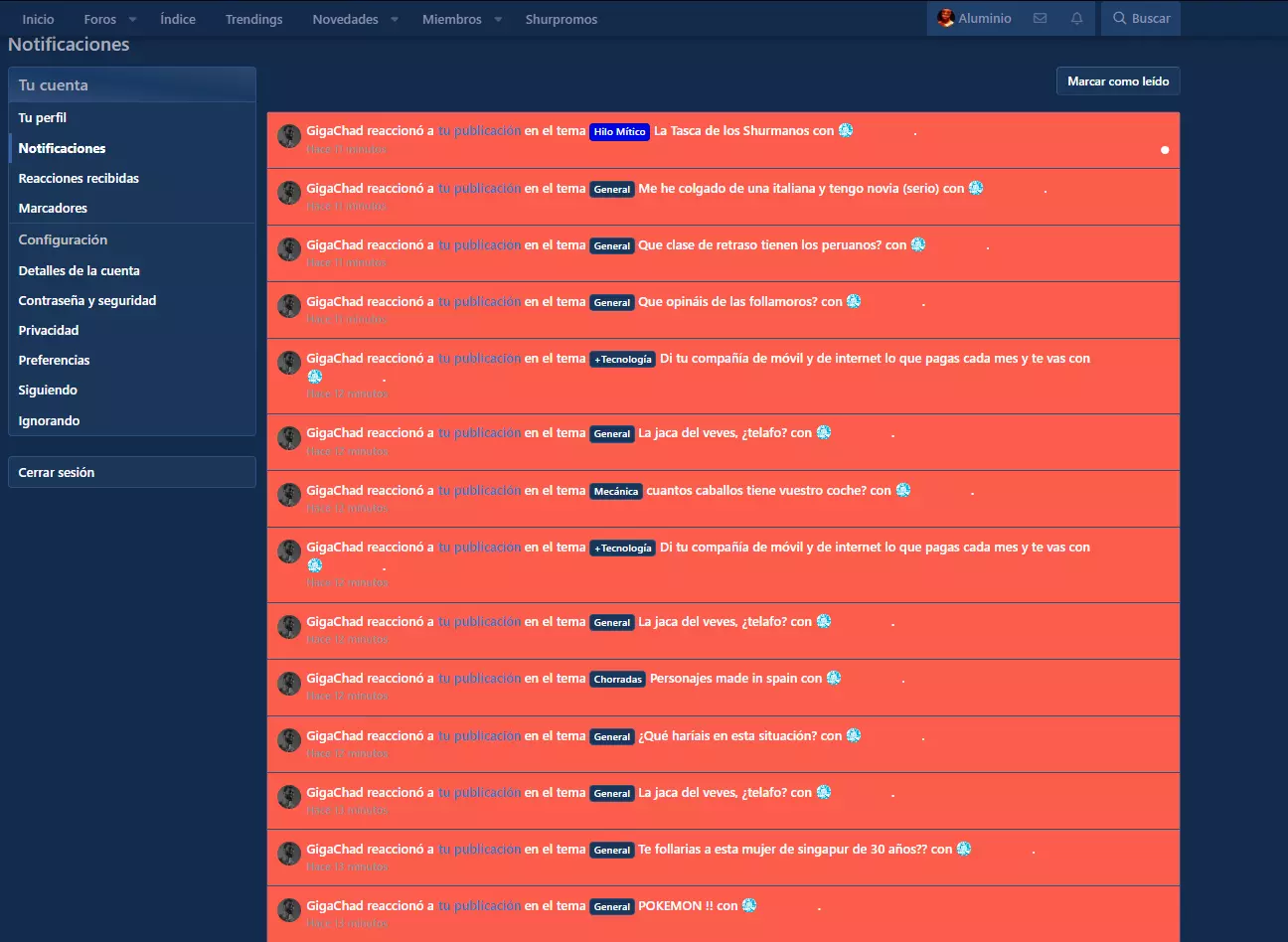Click reaction emoji in cuantos caballos row
The height and width of the screenshot is (942, 1288).
[903, 490]
